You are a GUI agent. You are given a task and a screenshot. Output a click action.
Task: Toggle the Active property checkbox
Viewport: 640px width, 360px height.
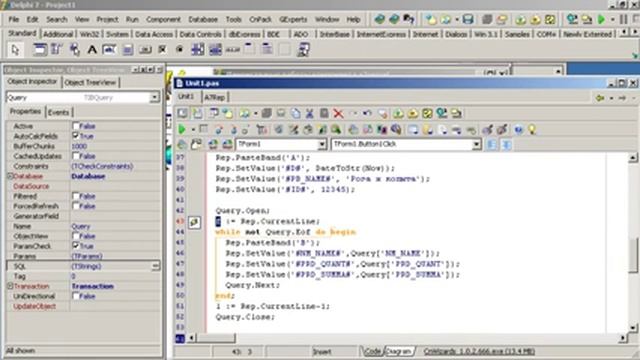76,126
